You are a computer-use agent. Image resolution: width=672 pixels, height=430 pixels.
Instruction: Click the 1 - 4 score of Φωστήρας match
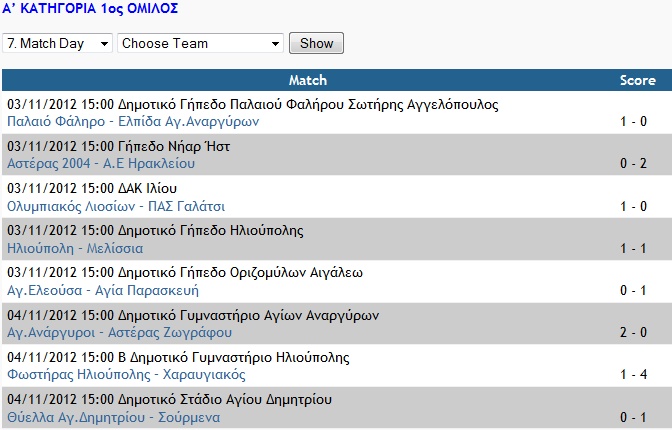coord(633,375)
